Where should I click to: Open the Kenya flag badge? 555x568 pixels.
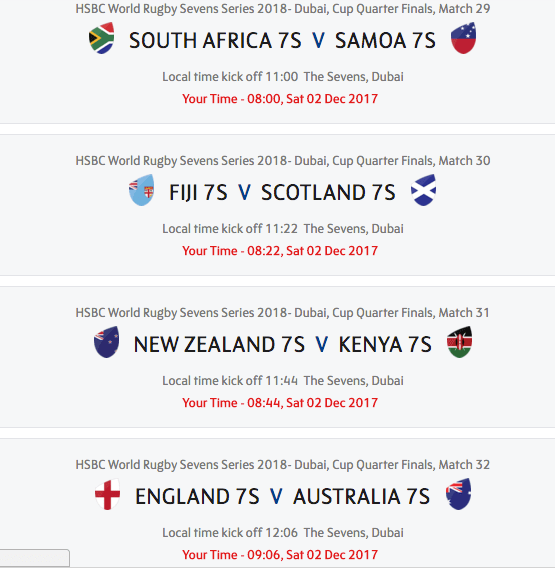(459, 342)
